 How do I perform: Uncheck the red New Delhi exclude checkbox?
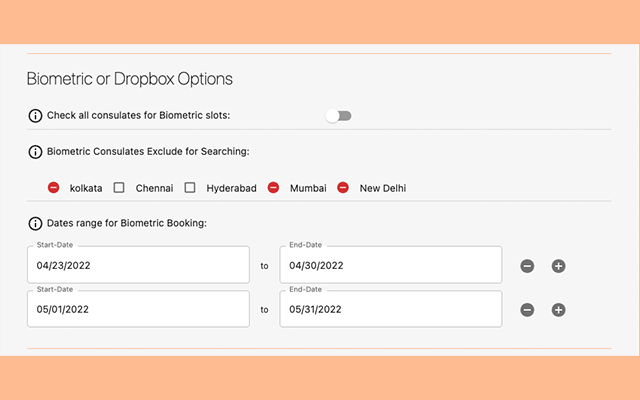(343, 188)
